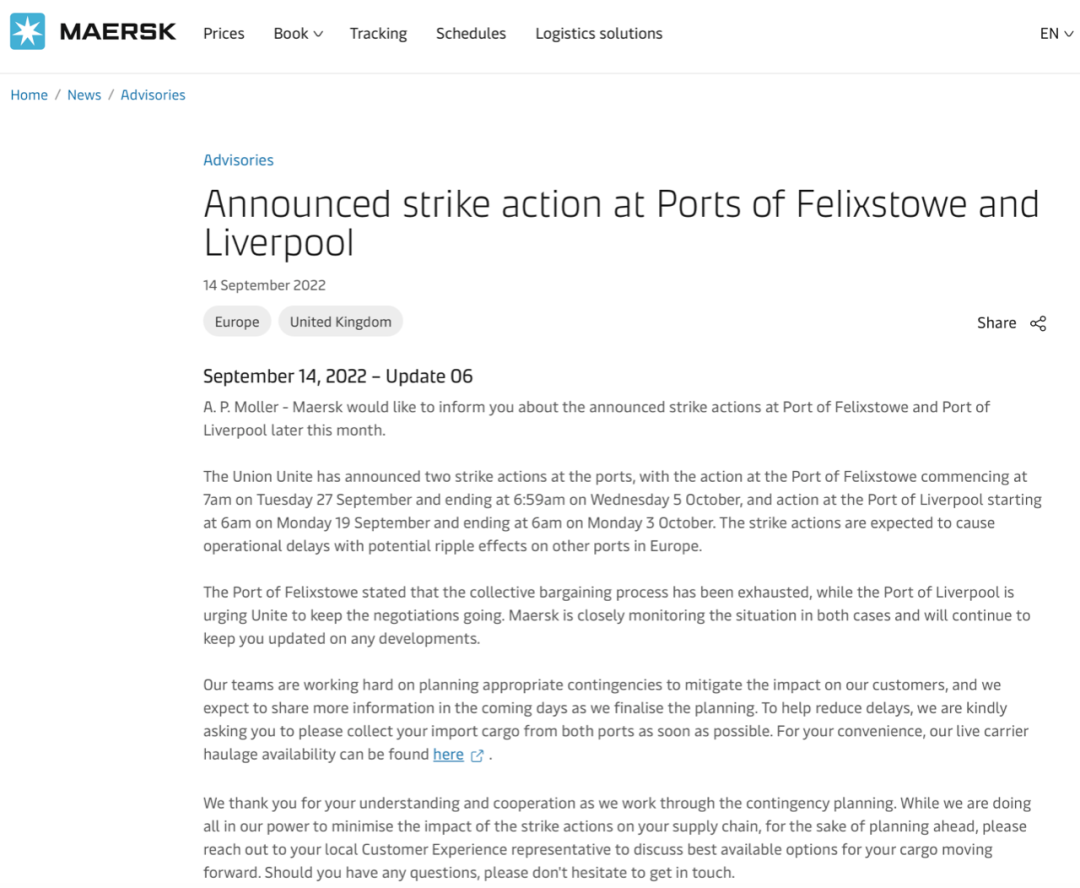Open Schedules in the top navigation

pyautogui.click(x=471, y=34)
